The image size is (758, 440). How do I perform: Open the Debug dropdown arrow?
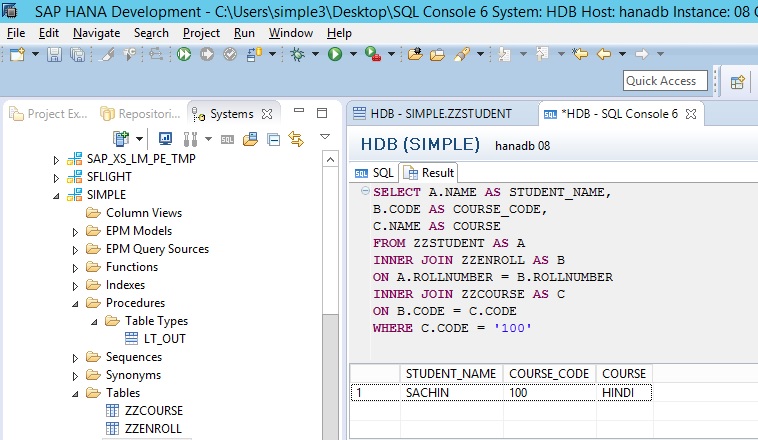tap(315, 54)
